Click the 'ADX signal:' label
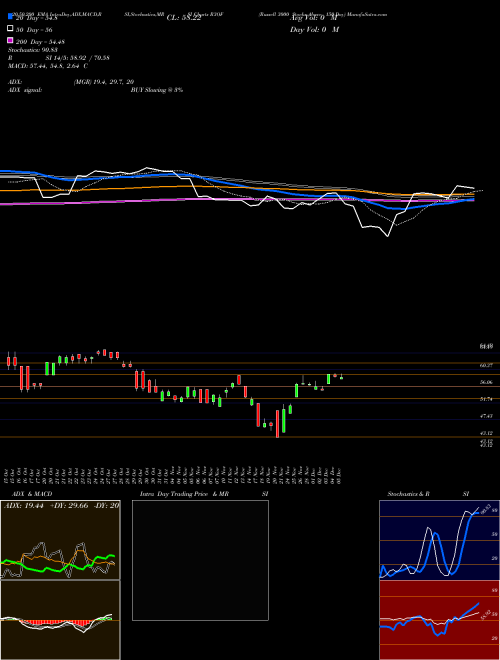Screen dimensions: 500x660 tap(25, 90)
